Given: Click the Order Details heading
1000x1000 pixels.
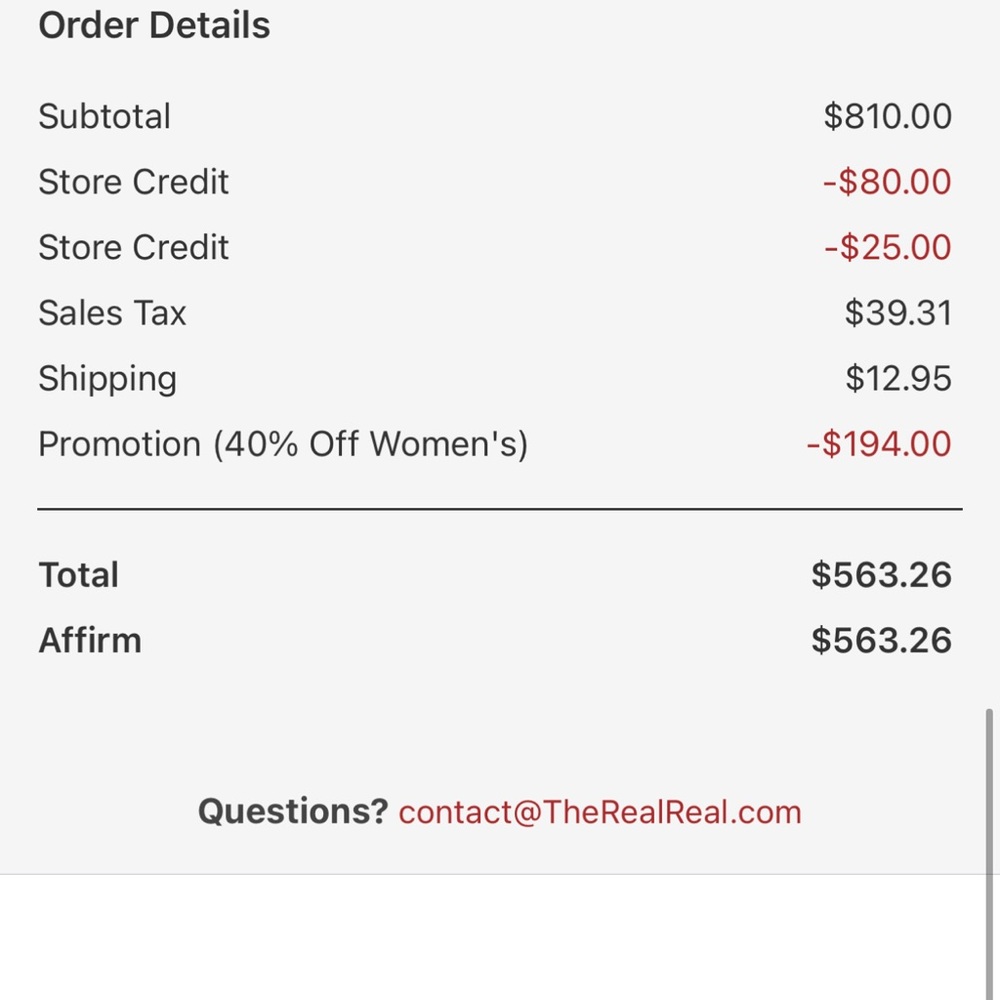Looking at the screenshot, I should (x=154, y=26).
